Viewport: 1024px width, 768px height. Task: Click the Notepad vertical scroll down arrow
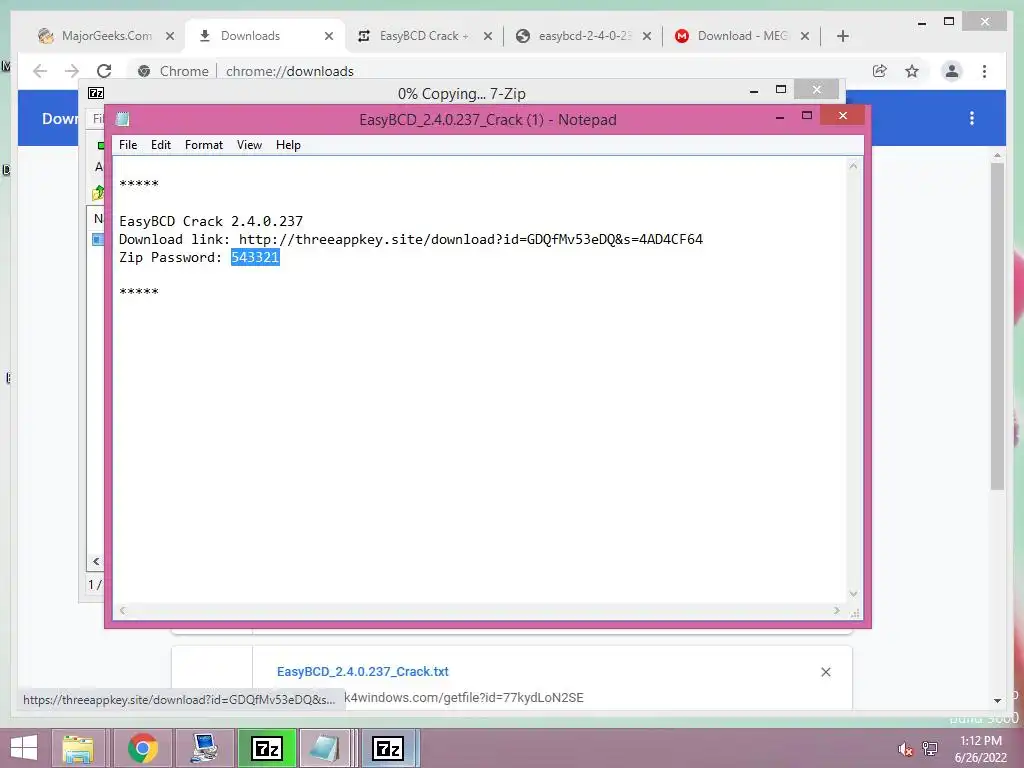click(853, 594)
